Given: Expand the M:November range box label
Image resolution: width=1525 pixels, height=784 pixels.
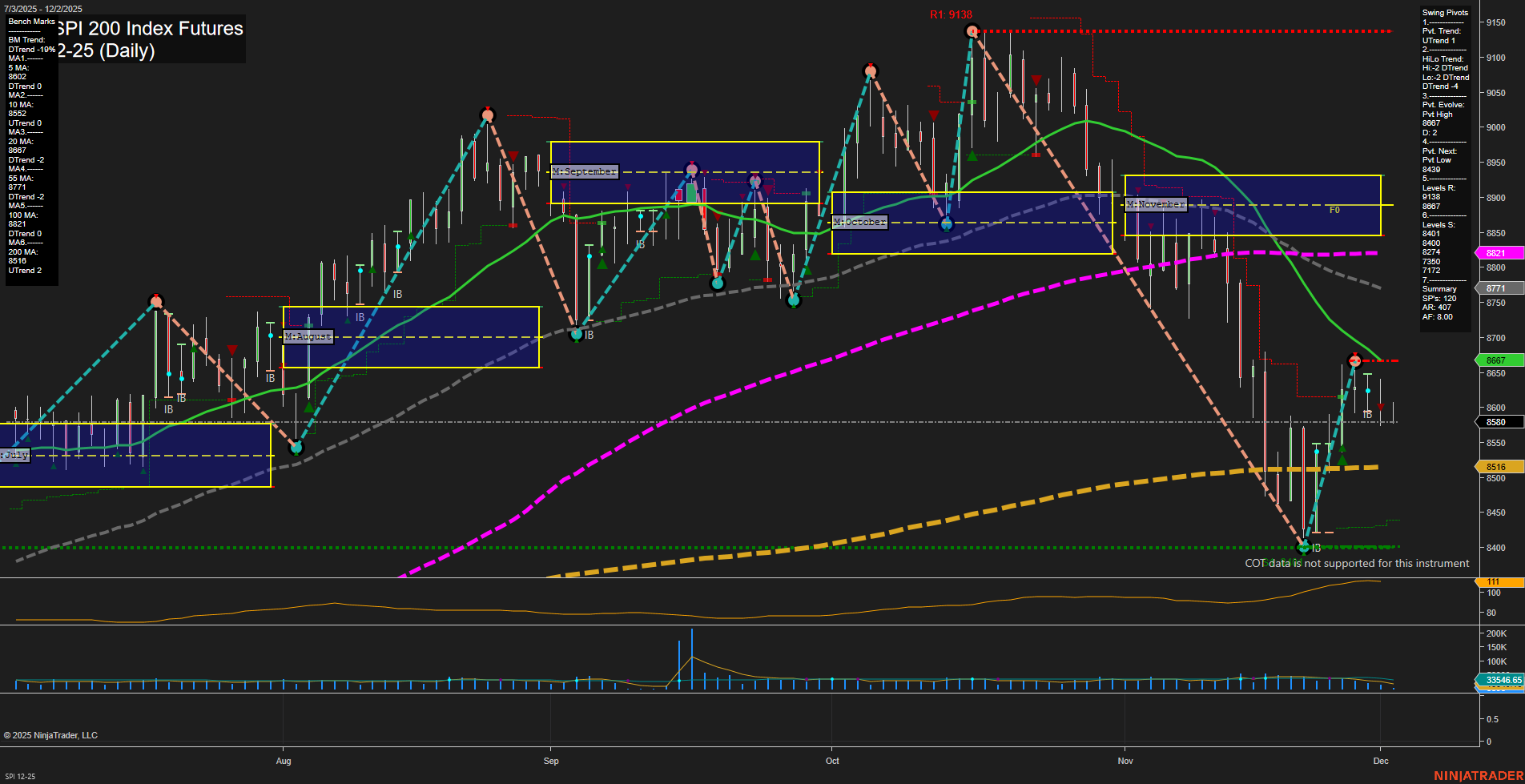Looking at the screenshot, I should coord(1156,204).
